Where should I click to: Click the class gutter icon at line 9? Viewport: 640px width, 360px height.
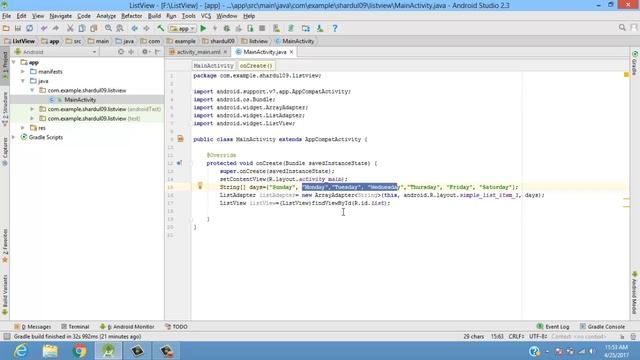pyautogui.click(x=180, y=139)
